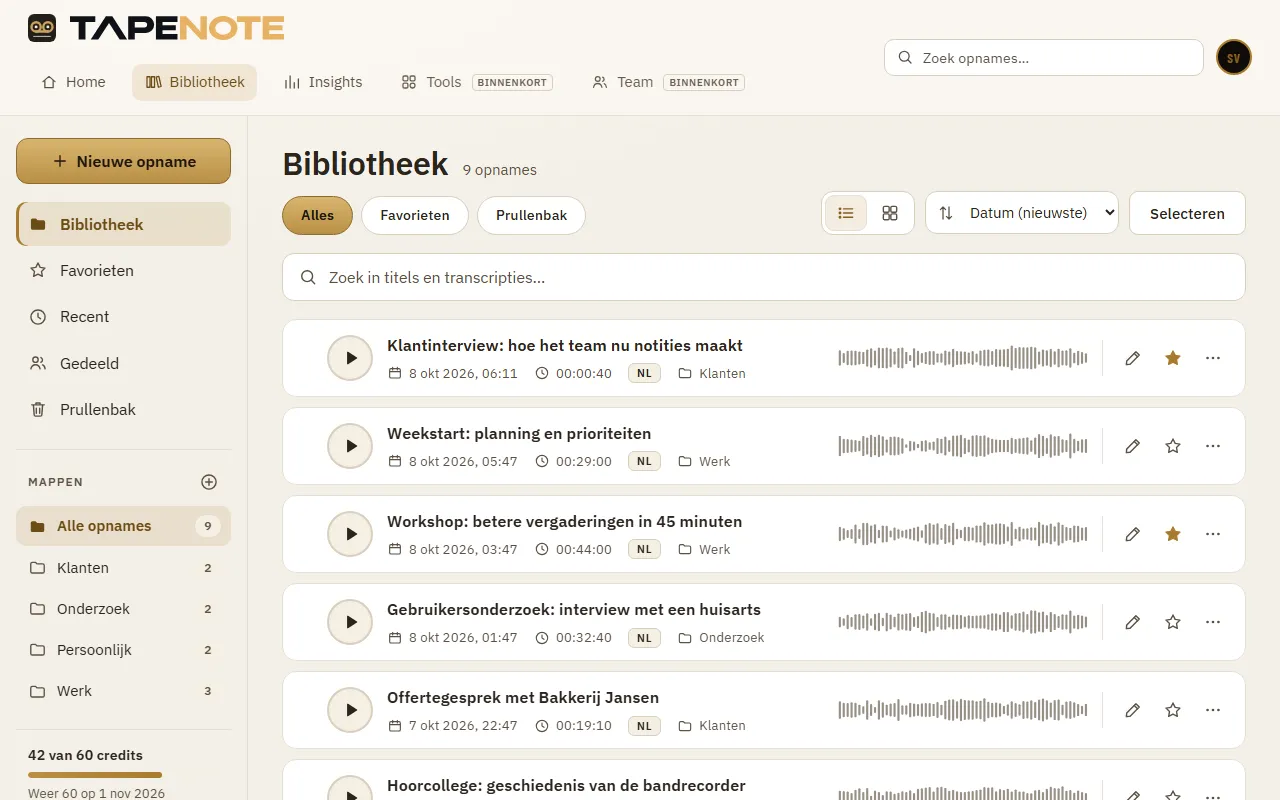Image resolution: width=1280 pixels, height=800 pixels.
Task: Open the Home tab
Action: click(x=73, y=82)
